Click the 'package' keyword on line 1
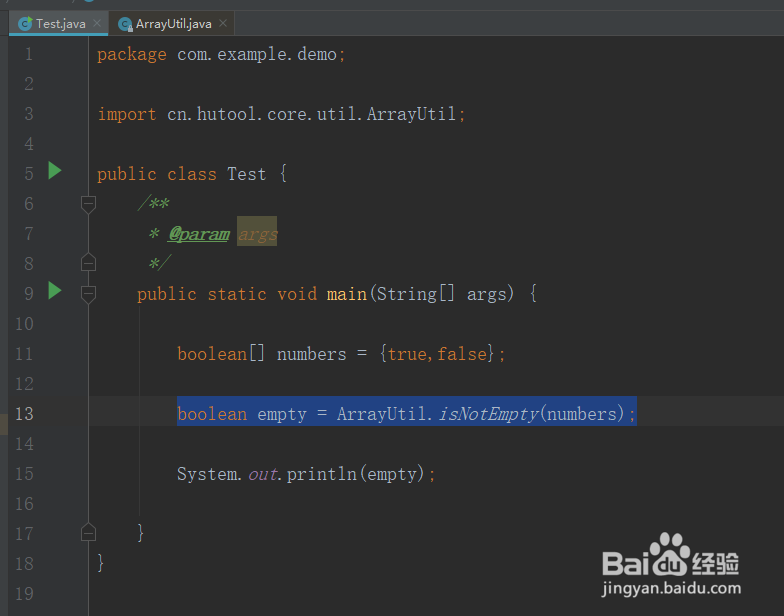 tap(132, 54)
